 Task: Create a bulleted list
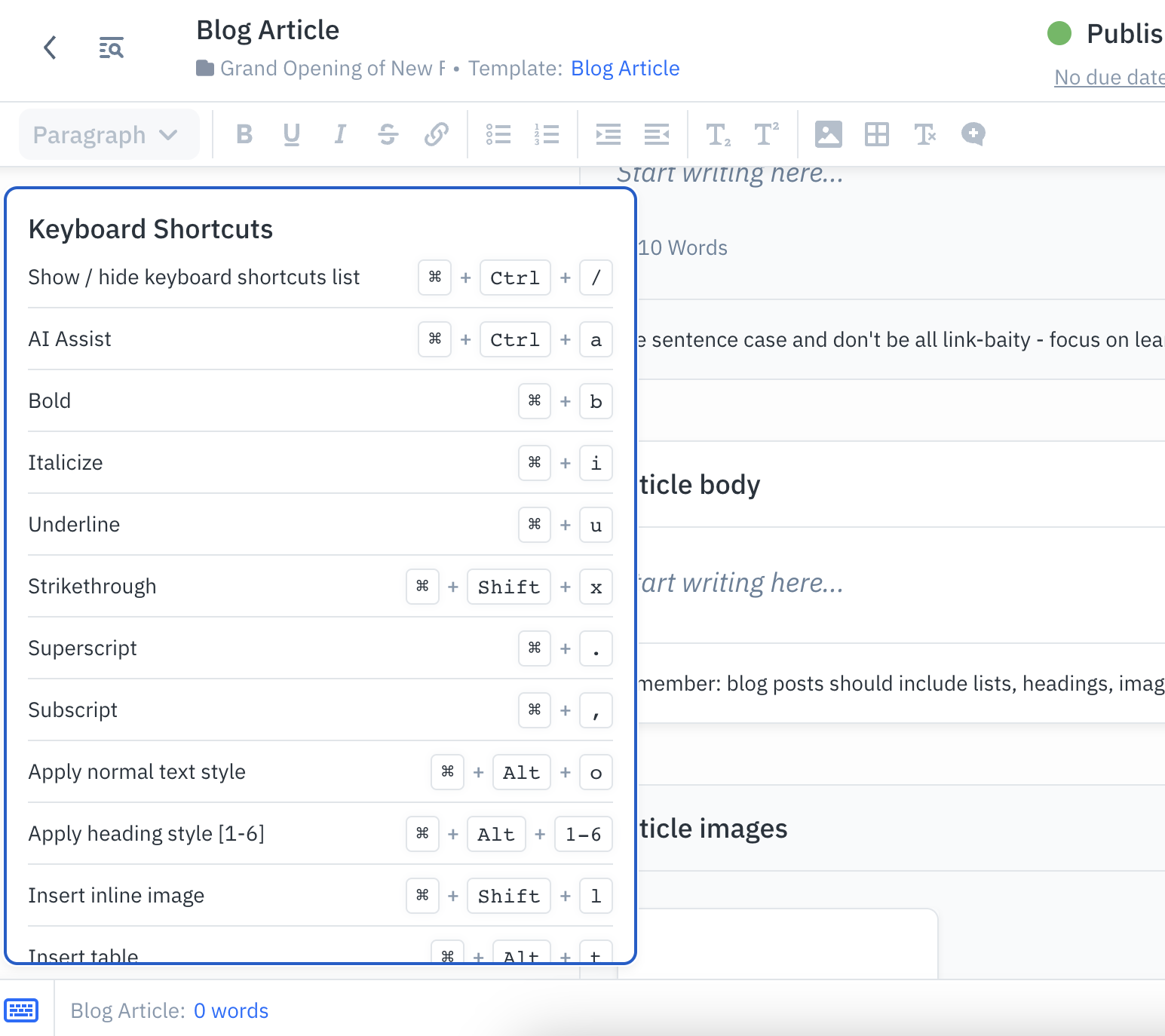click(x=498, y=134)
